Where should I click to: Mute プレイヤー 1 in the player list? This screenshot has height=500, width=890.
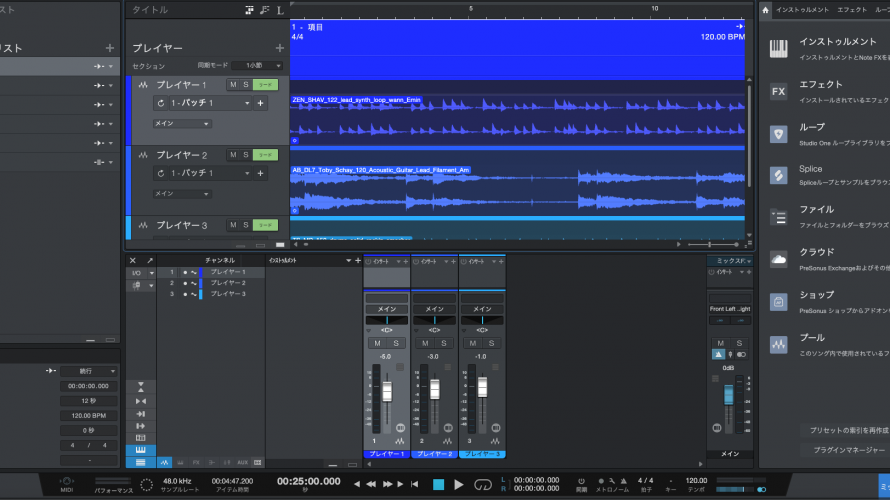(x=233, y=85)
